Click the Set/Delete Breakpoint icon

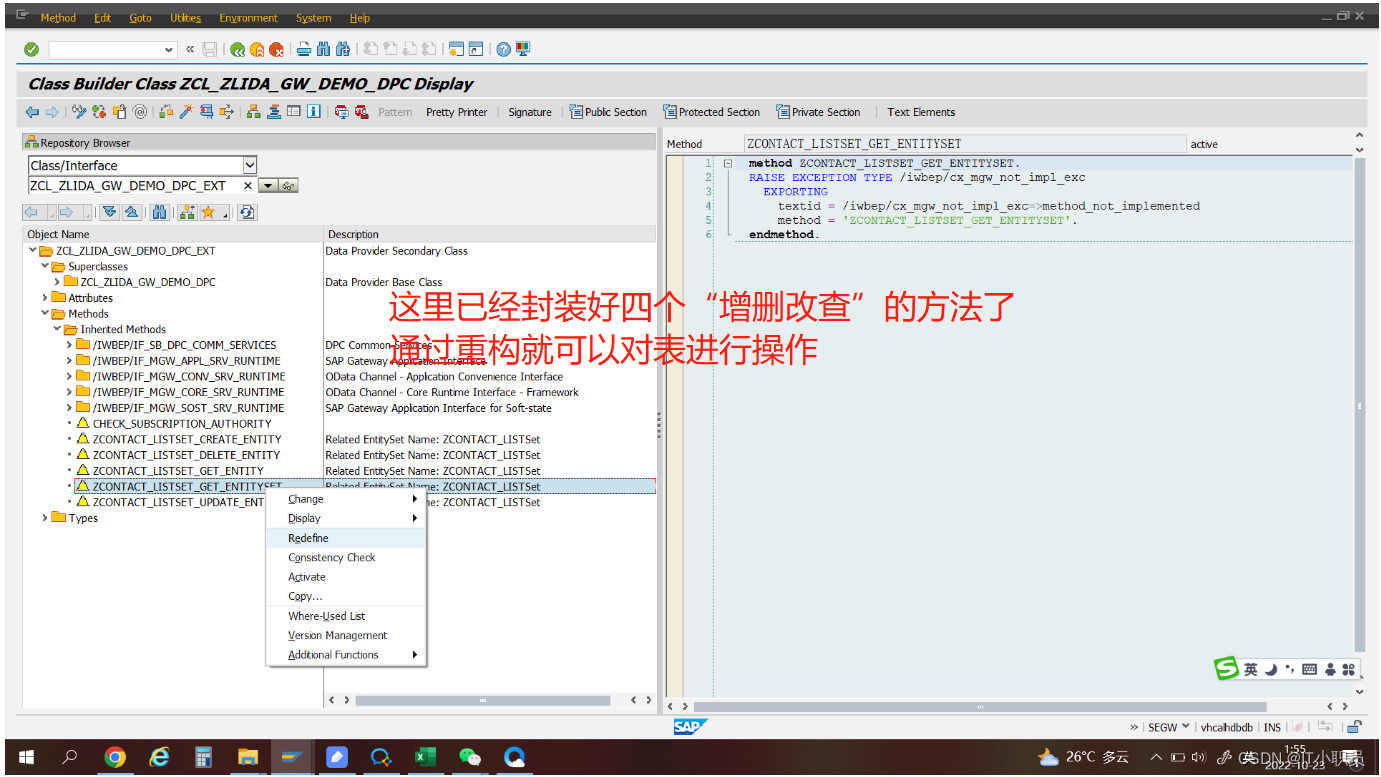click(x=342, y=112)
